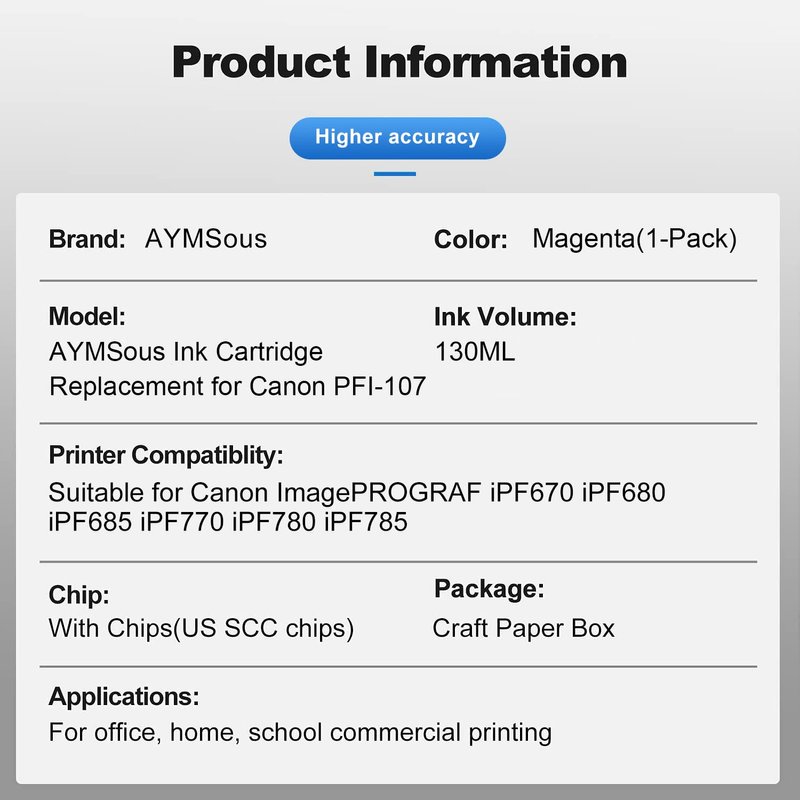Select the "Model:" label
Viewport: 800px width, 800px height.
click(x=87, y=318)
